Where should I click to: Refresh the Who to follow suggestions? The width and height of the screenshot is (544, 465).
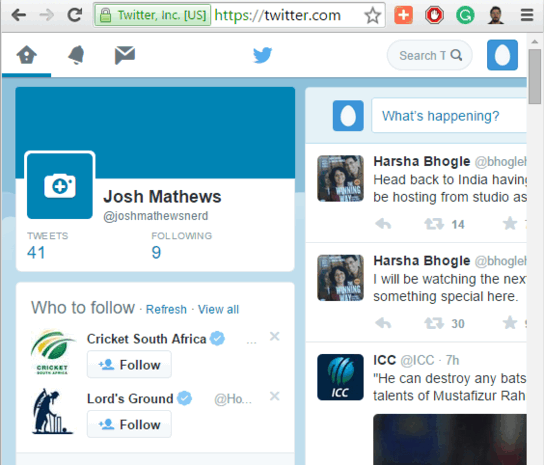(166, 309)
